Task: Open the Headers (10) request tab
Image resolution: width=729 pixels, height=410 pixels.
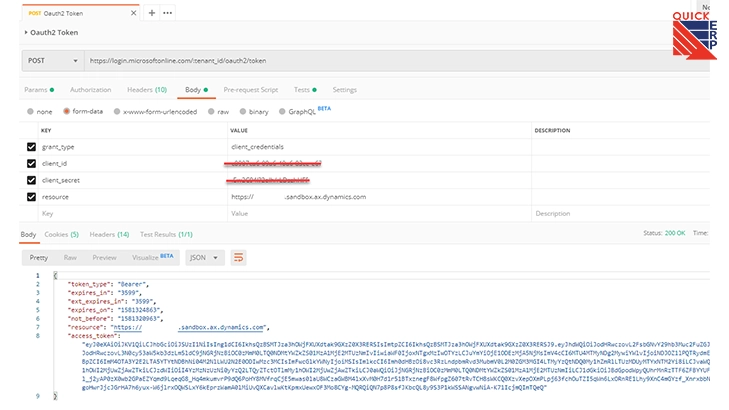Action: pos(147,90)
